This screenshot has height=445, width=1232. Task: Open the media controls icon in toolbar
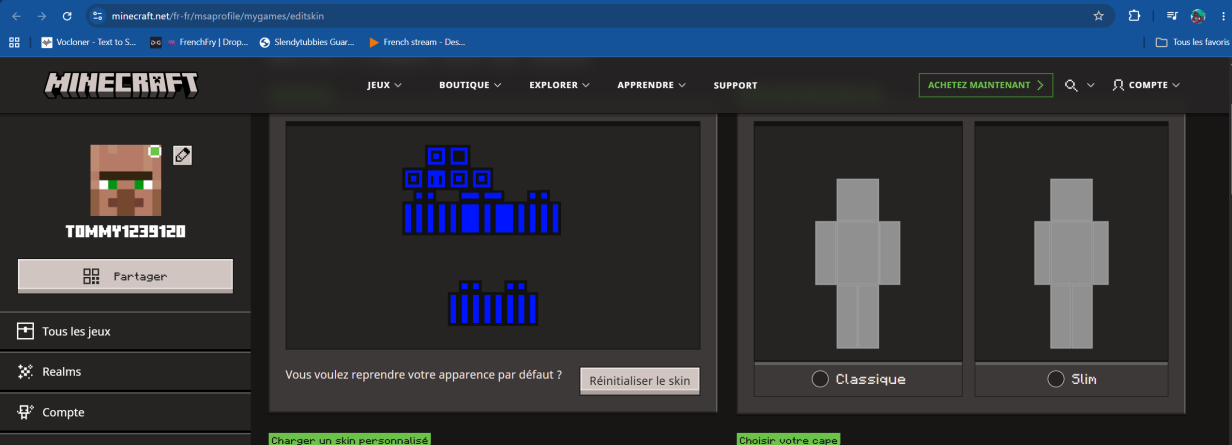click(1172, 16)
